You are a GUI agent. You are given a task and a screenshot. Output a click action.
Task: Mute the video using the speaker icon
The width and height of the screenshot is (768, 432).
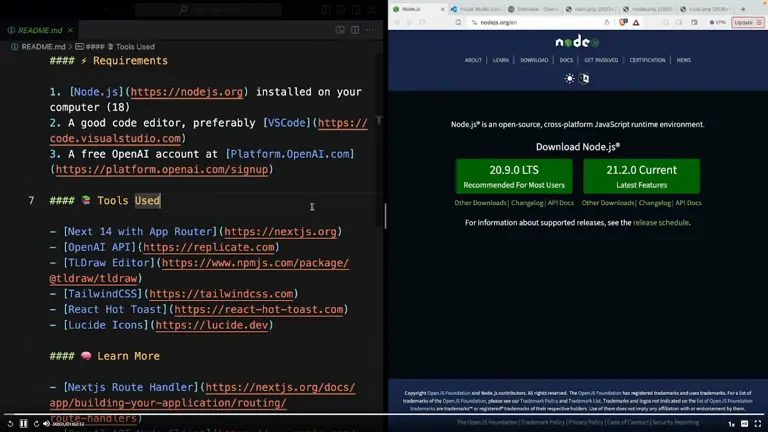pos(47,424)
